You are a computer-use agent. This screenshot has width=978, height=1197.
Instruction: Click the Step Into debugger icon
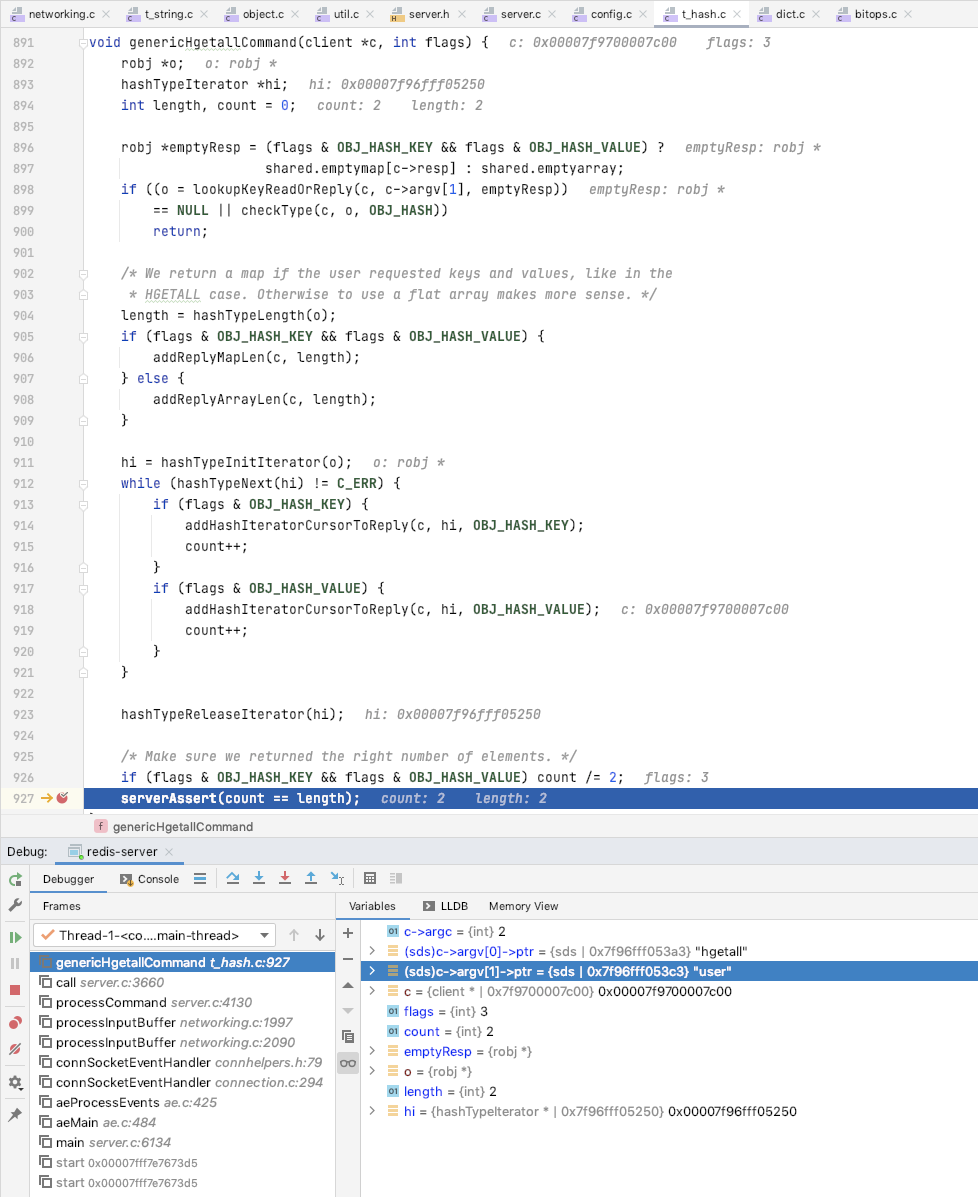259,879
